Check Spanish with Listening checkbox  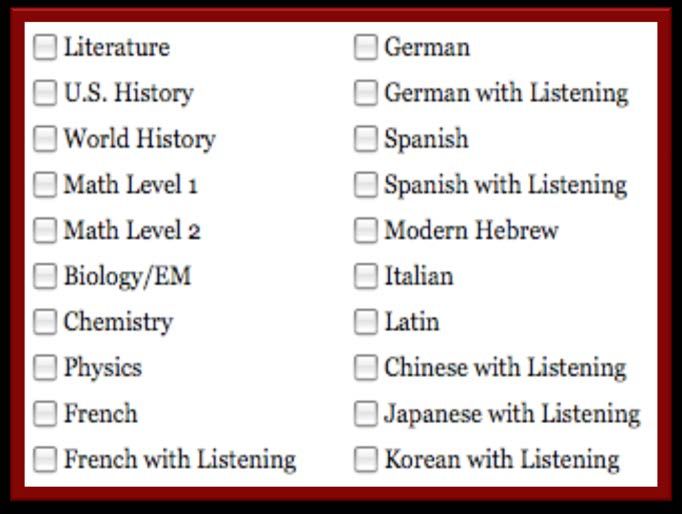[x=366, y=185]
